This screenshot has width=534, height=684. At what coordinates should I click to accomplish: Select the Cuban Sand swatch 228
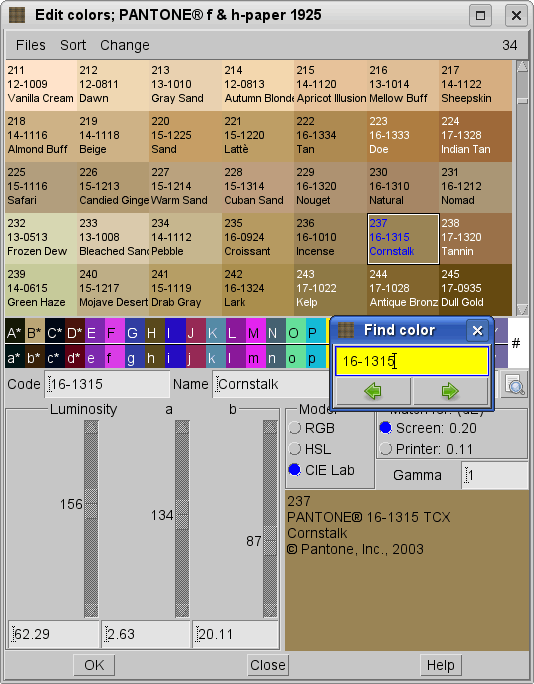258,187
